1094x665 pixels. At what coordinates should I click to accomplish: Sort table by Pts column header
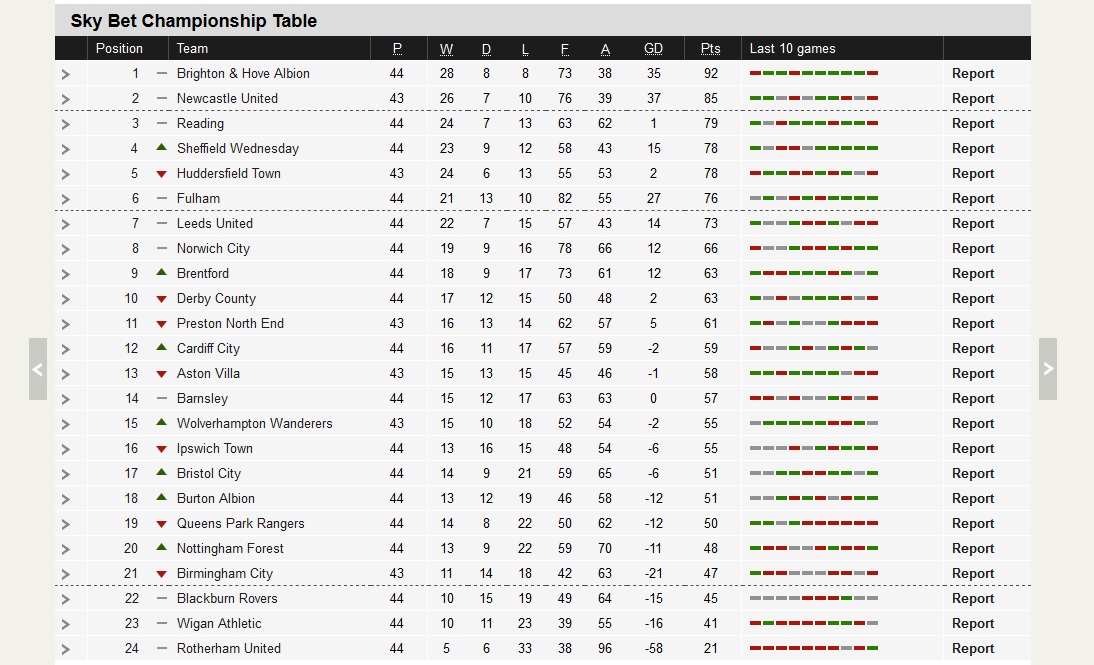click(x=710, y=48)
